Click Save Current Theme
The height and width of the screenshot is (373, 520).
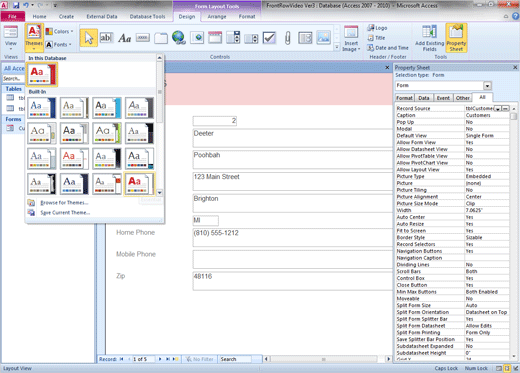[65, 213]
